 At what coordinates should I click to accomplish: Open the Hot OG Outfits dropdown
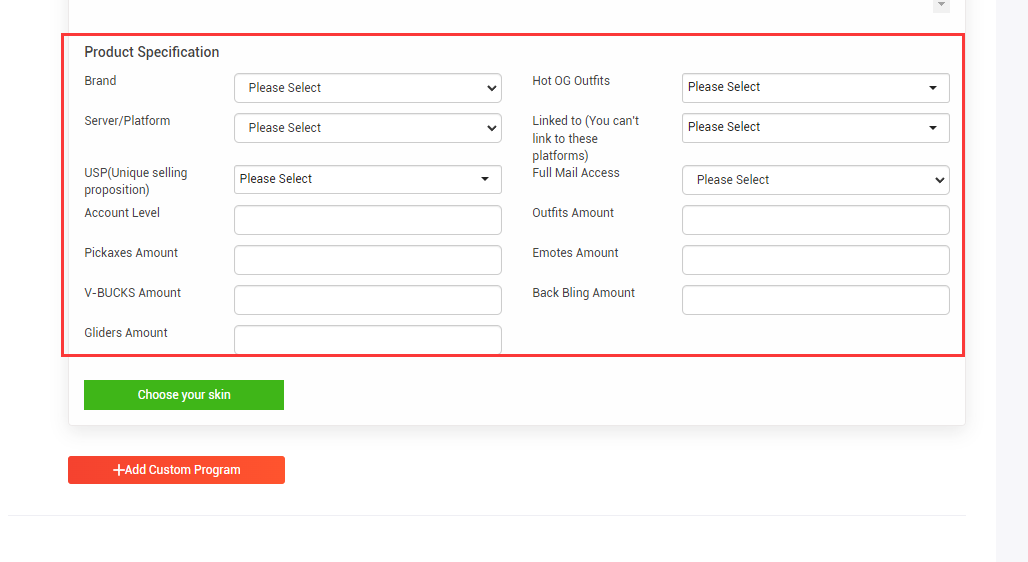(816, 88)
